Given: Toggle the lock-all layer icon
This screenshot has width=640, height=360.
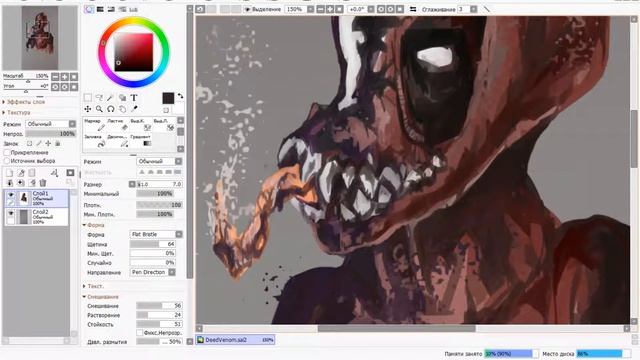Looking at the screenshot, I should coord(58,143).
